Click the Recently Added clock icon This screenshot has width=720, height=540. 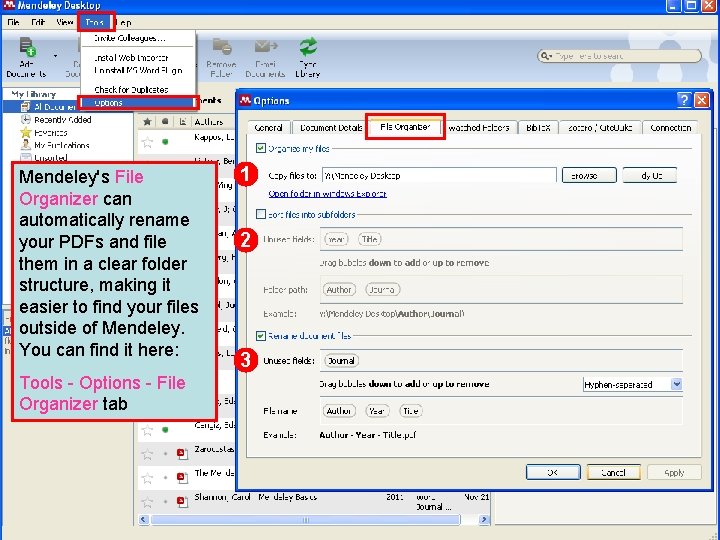point(26,120)
